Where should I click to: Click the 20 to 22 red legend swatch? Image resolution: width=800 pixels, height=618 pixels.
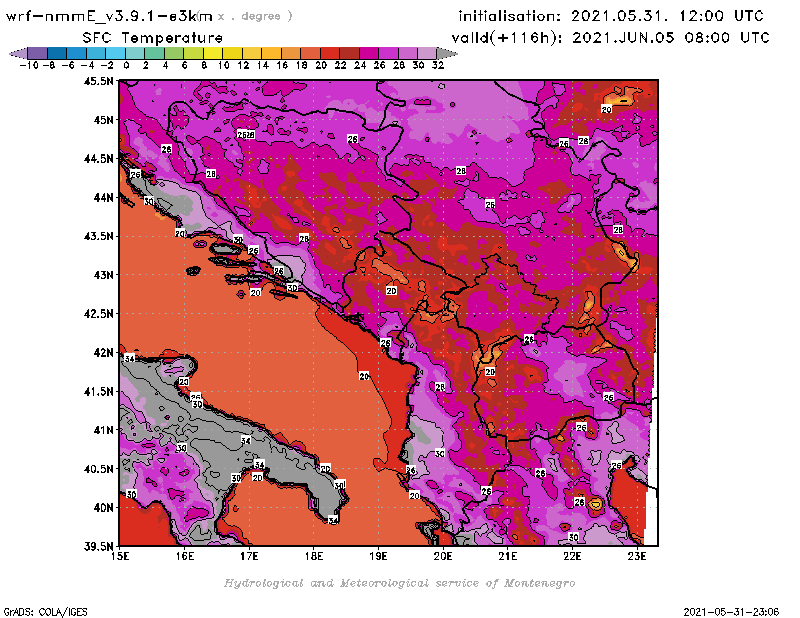(x=330, y=53)
